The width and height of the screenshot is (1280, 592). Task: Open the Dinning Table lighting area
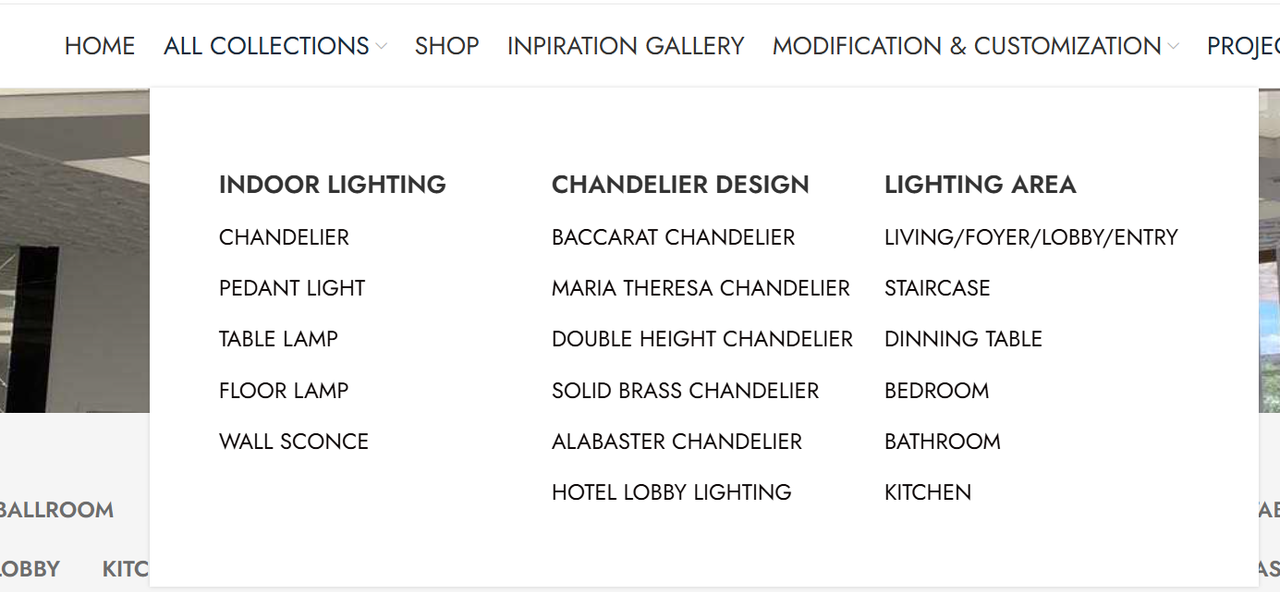tap(963, 340)
